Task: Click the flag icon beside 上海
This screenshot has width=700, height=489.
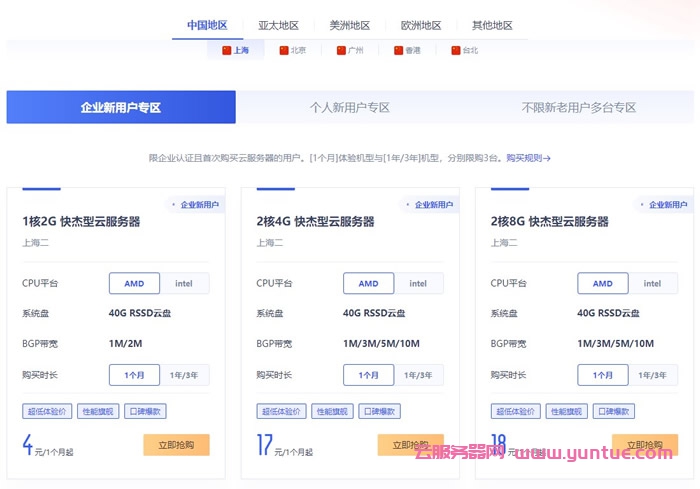Action: click(x=226, y=50)
